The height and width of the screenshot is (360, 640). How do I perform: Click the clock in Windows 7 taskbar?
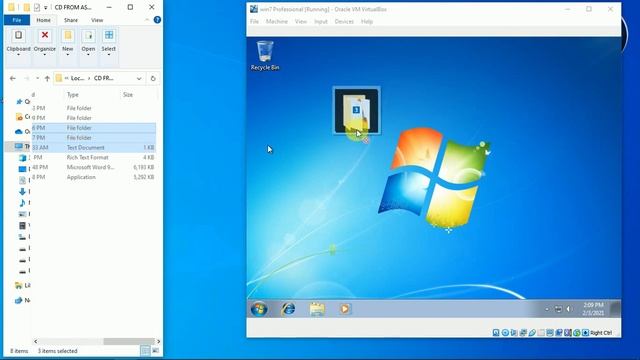click(593, 309)
